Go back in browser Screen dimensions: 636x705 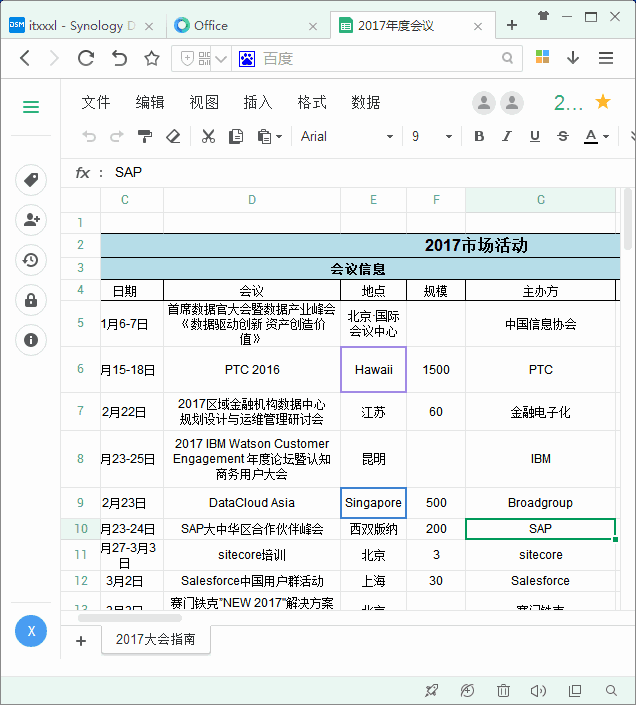(25, 58)
